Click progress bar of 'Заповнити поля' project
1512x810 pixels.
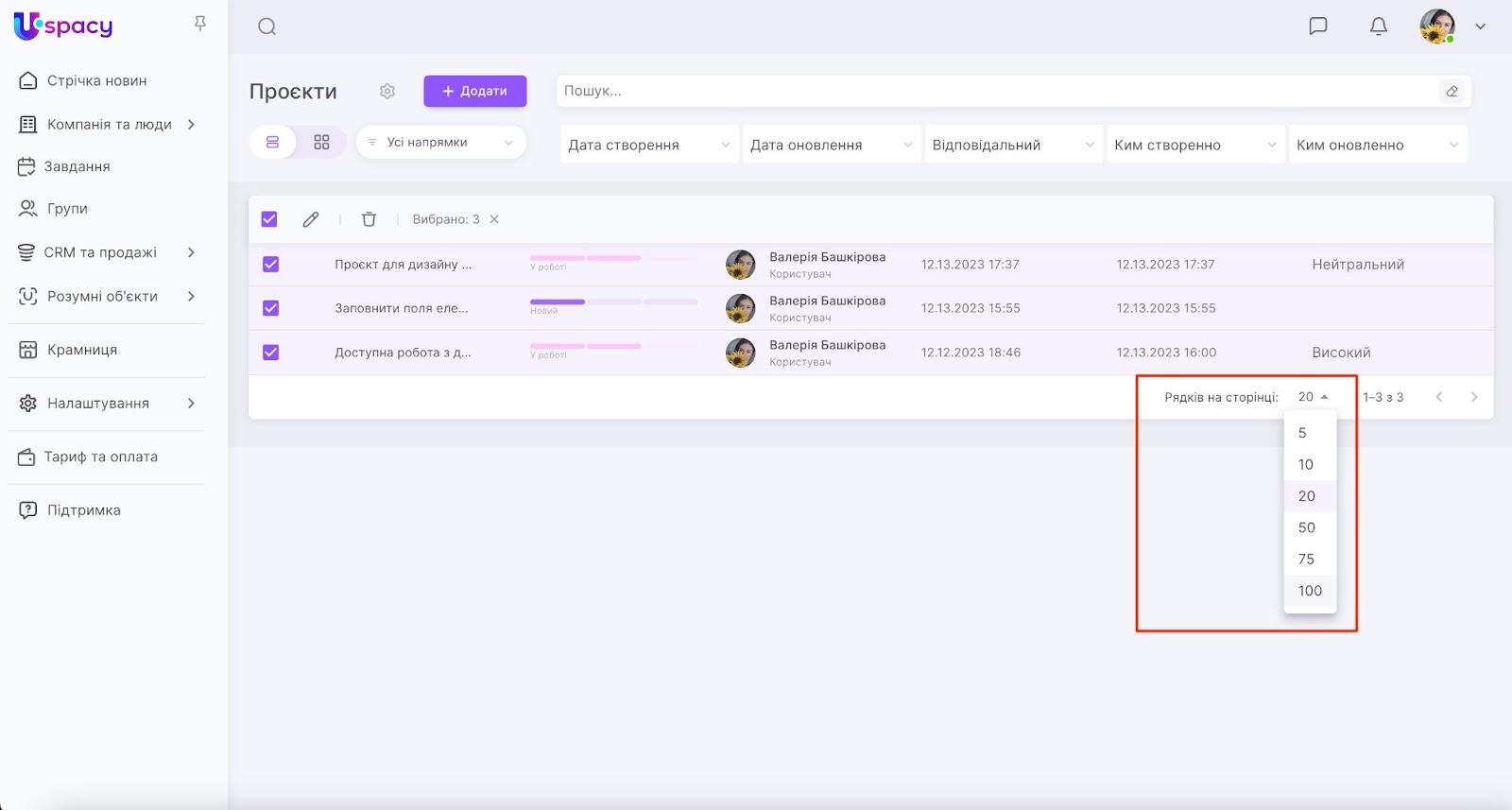613,302
